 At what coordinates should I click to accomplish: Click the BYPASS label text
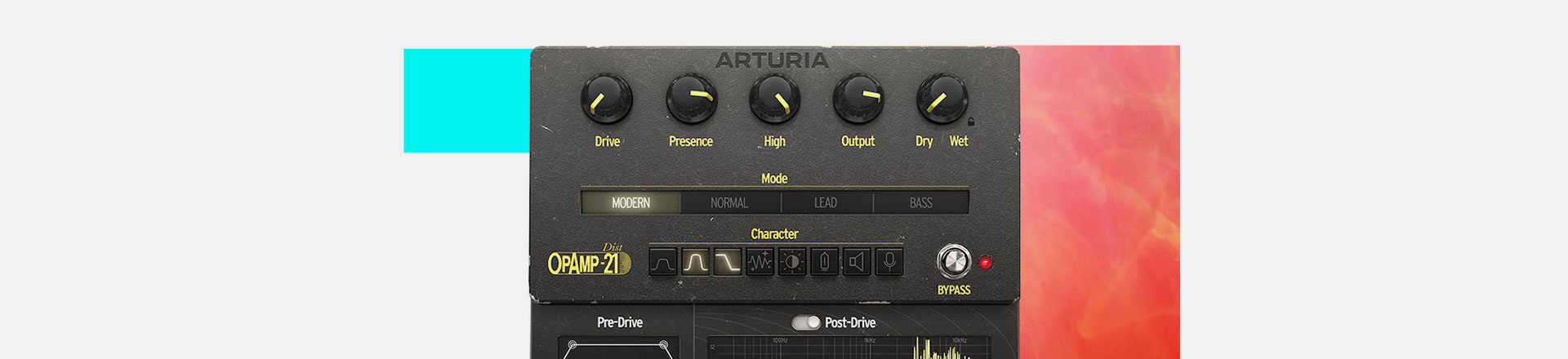pos(954,290)
